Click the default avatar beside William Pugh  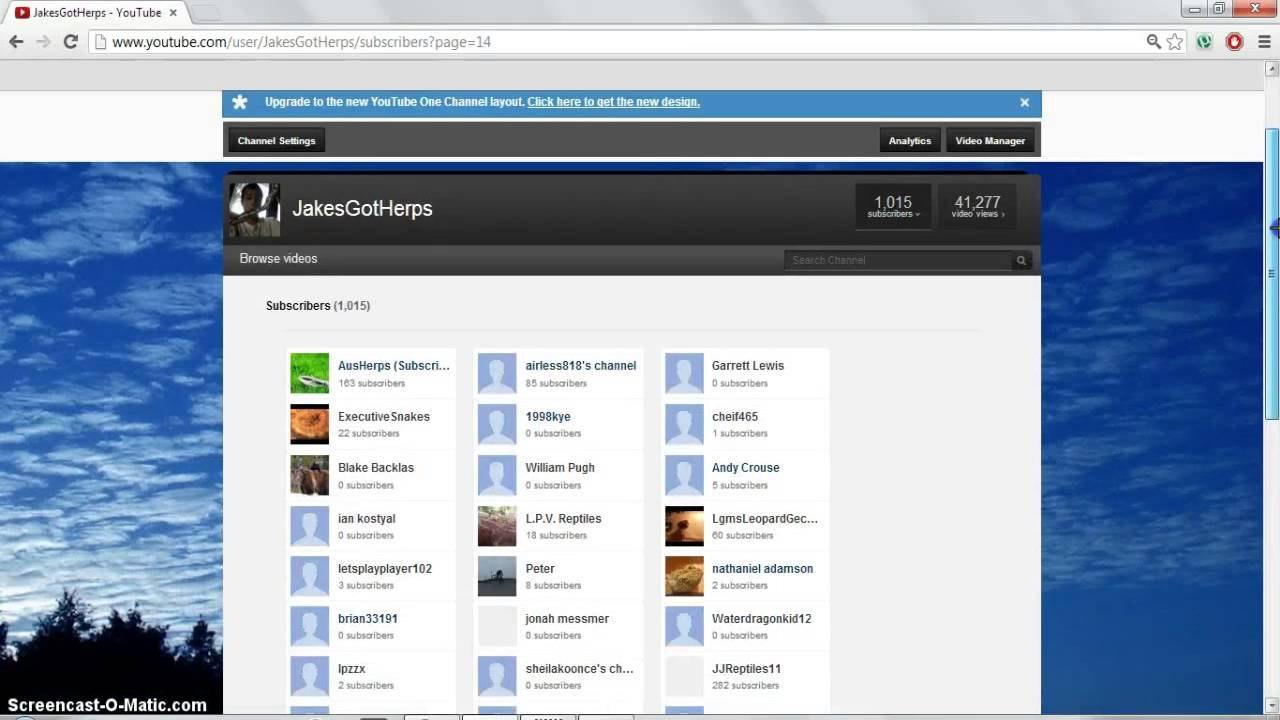pos(497,475)
